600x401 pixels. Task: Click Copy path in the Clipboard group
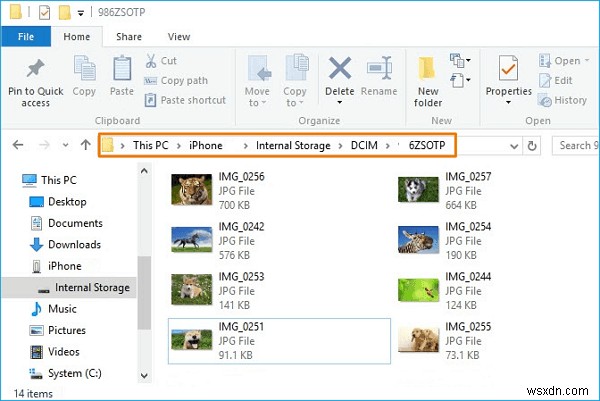[152, 80]
